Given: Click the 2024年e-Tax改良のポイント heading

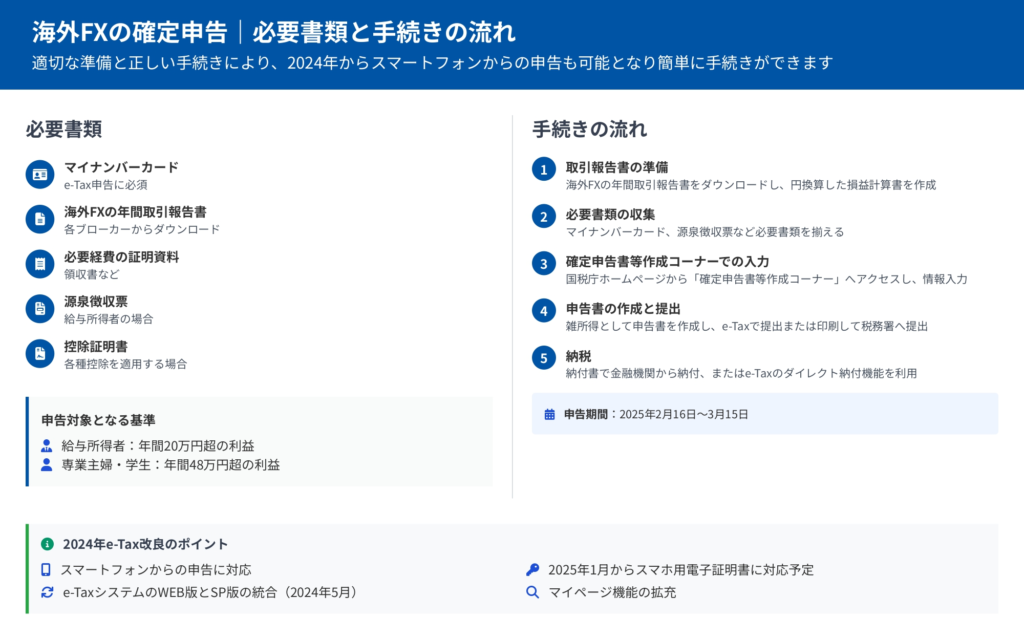Looking at the screenshot, I should (x=145, y=544).
